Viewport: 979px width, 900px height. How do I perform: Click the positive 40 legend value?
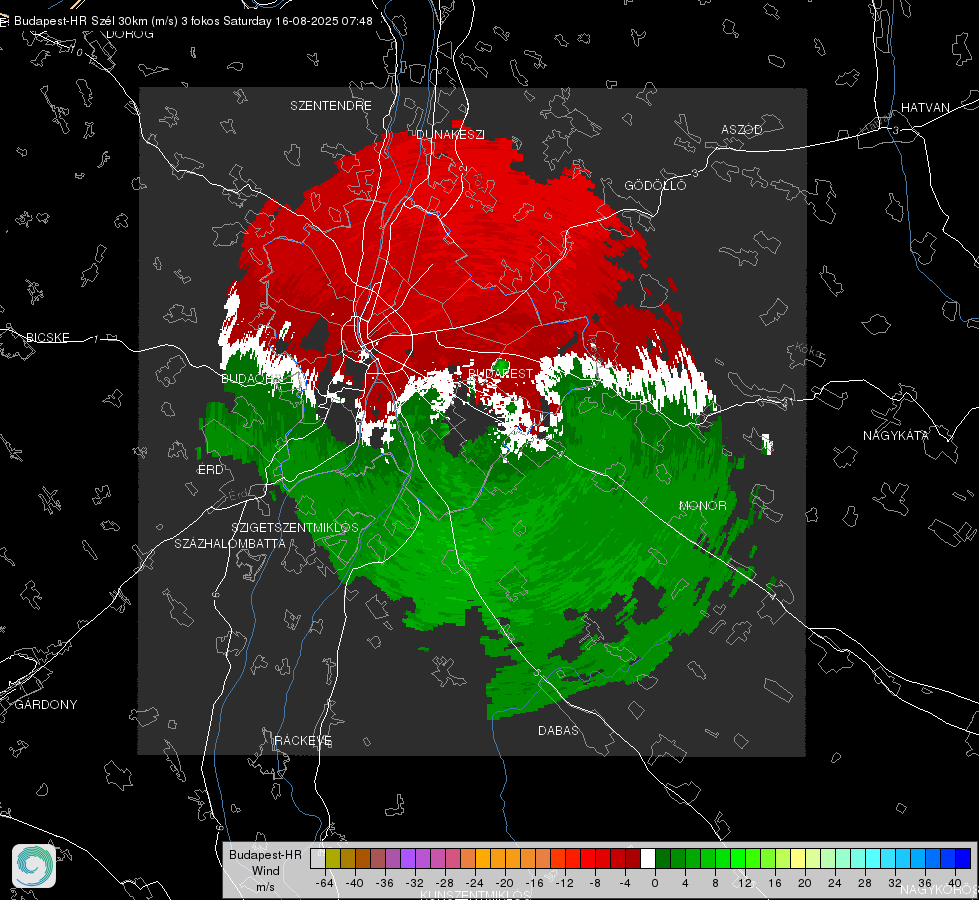pos(955,883)
